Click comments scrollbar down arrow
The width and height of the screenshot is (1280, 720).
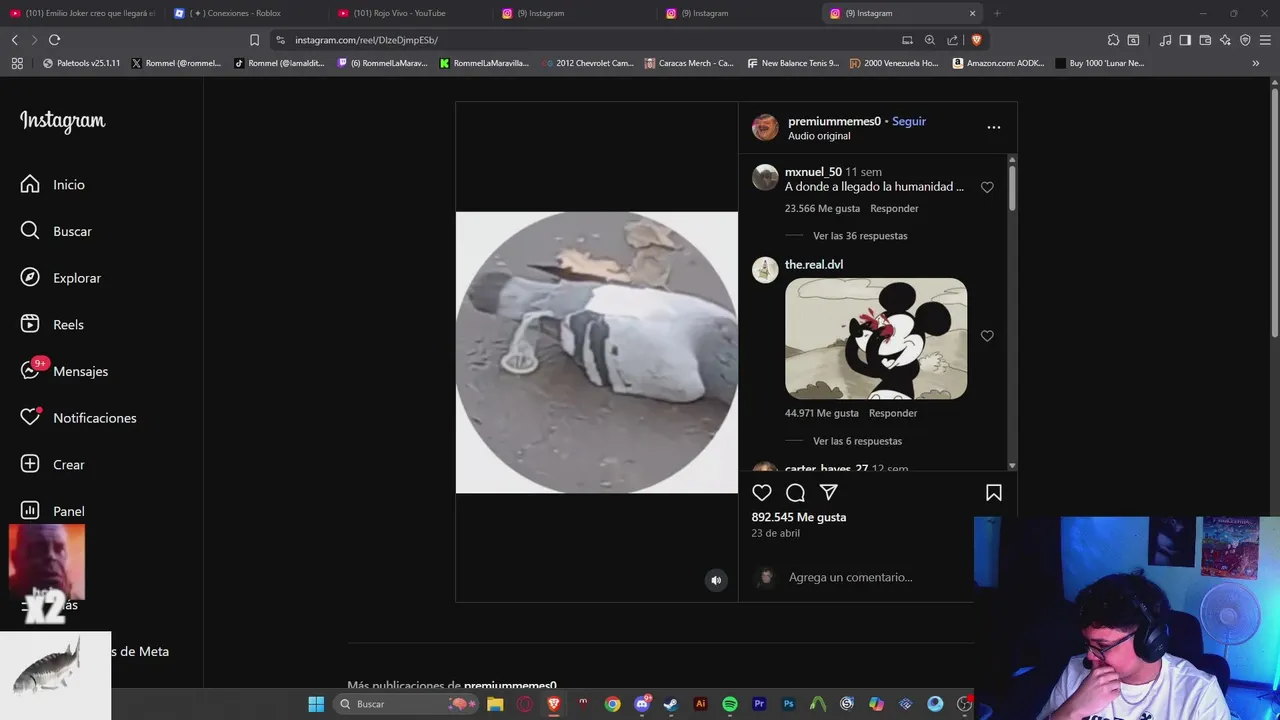(x=1012, y=466)
